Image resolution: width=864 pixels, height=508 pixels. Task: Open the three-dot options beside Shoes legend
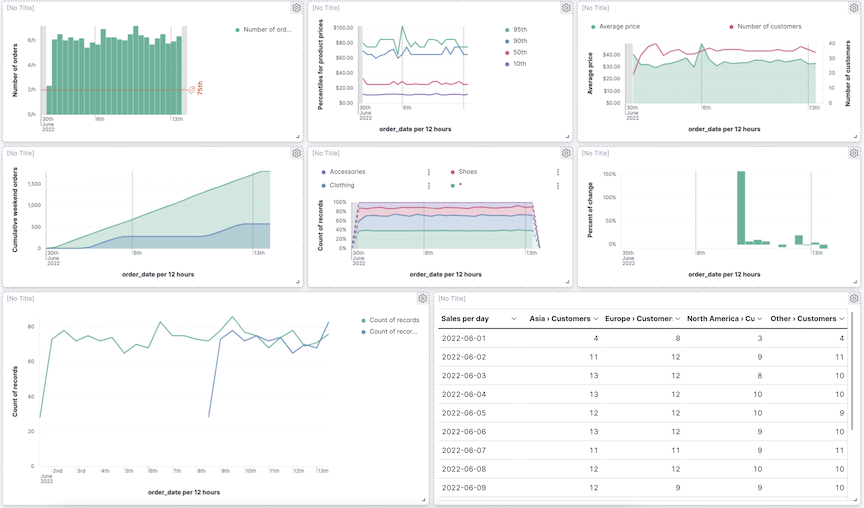click(x=558, y=172)
